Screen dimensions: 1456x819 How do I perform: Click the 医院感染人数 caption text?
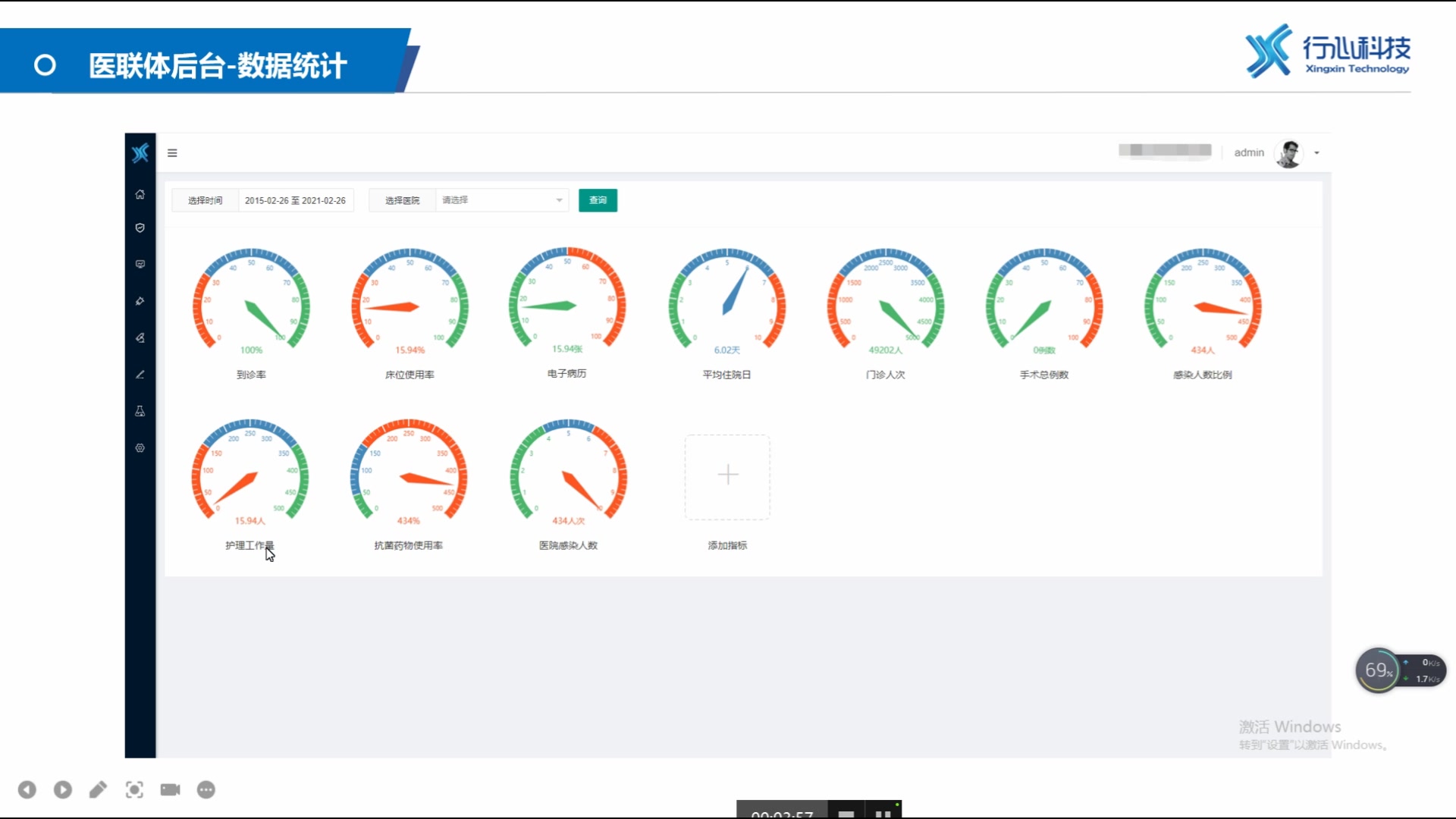pos(569,545)
